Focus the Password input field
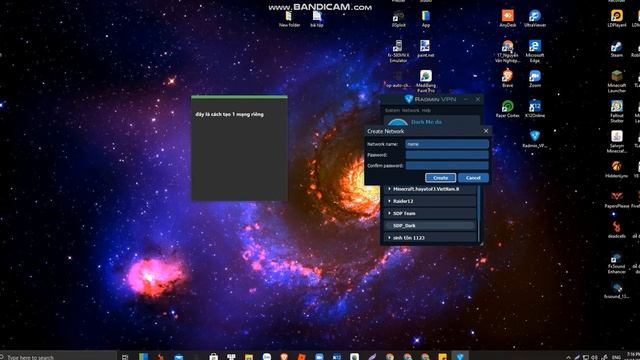Image resolution: width=640 pixels, height=360 pixels. click(447, 155)
